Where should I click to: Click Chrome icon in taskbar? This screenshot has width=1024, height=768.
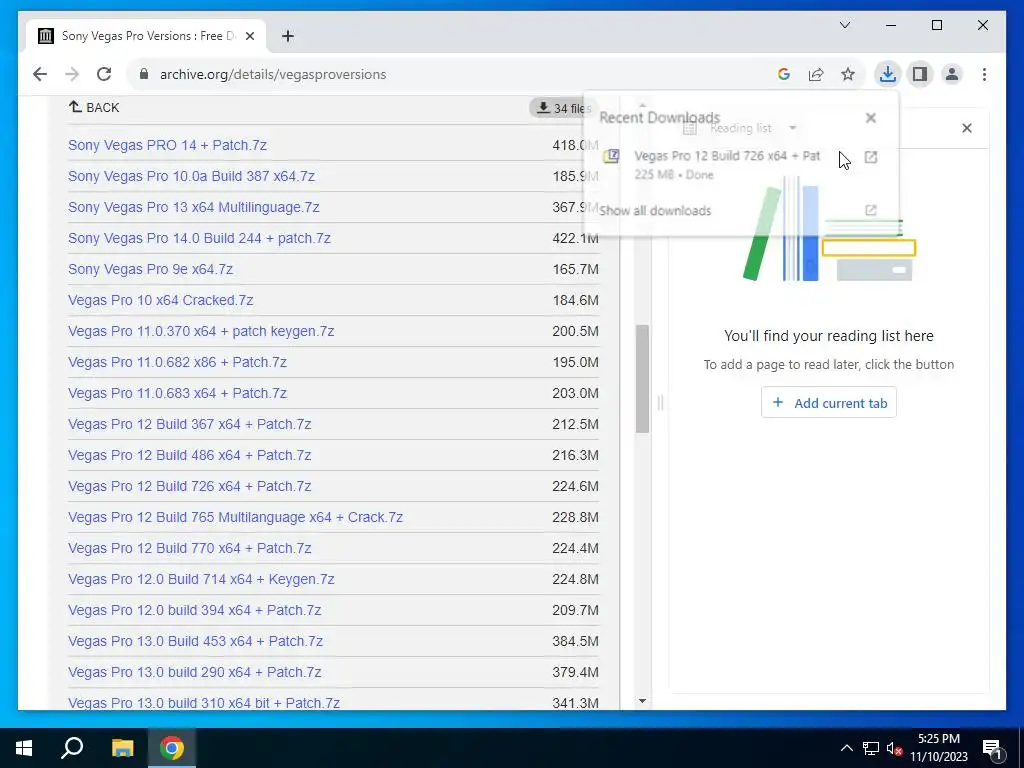[172, 748]
